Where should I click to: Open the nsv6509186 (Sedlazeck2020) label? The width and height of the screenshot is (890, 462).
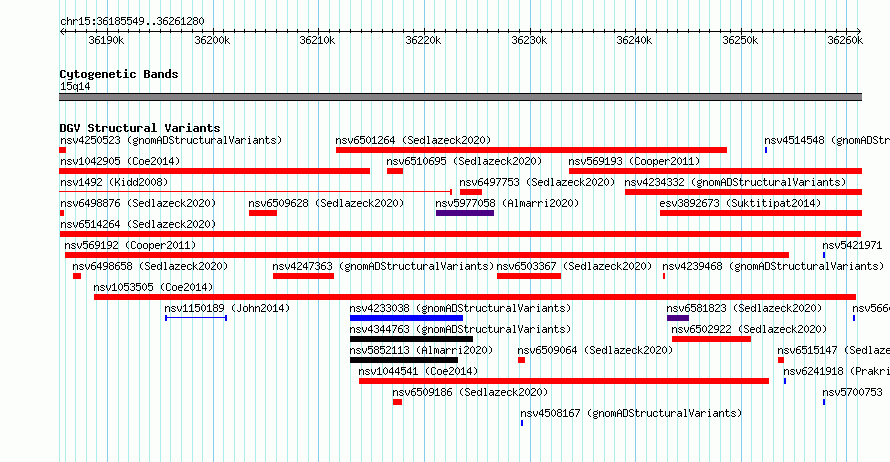470,392
